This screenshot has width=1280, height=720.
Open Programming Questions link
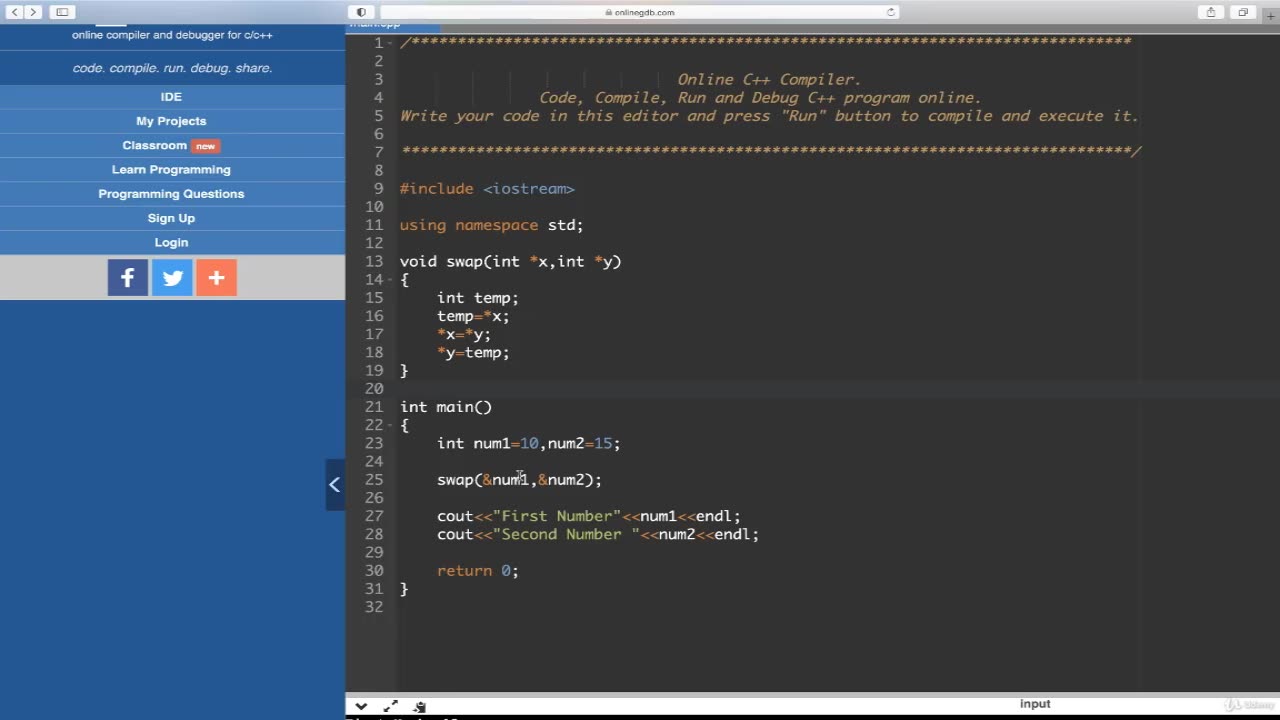click(171, 194)
